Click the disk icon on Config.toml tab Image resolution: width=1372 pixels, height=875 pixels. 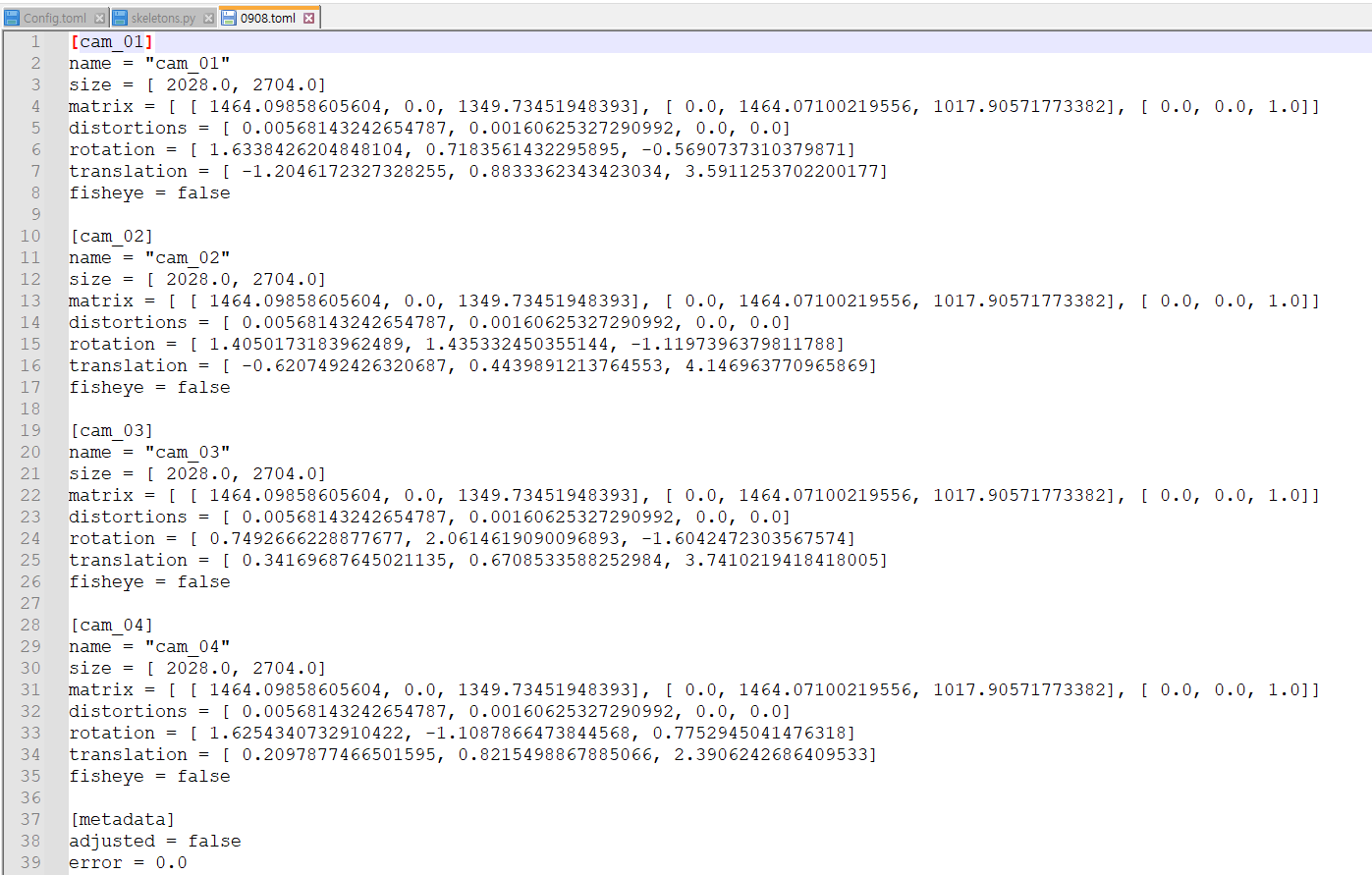coord(13,18)
